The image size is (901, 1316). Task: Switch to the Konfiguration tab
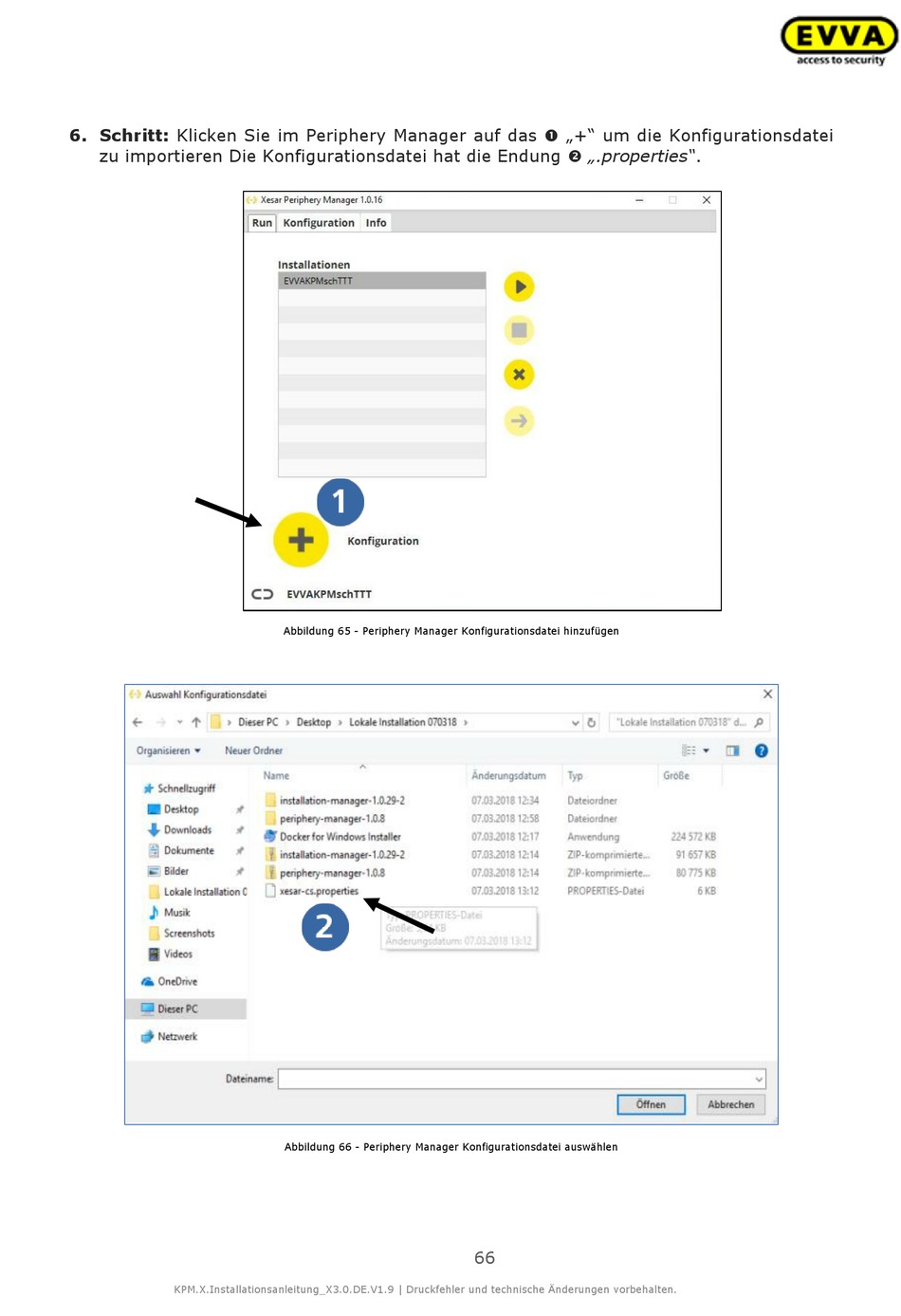[319, 223]
